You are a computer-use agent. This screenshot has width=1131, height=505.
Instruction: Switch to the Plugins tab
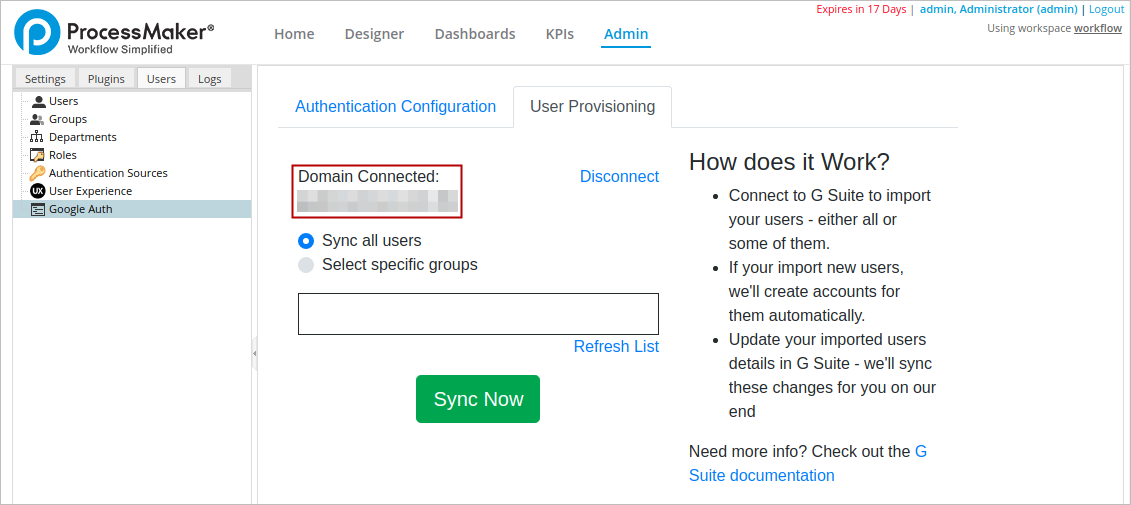click(x=106, y=79)
